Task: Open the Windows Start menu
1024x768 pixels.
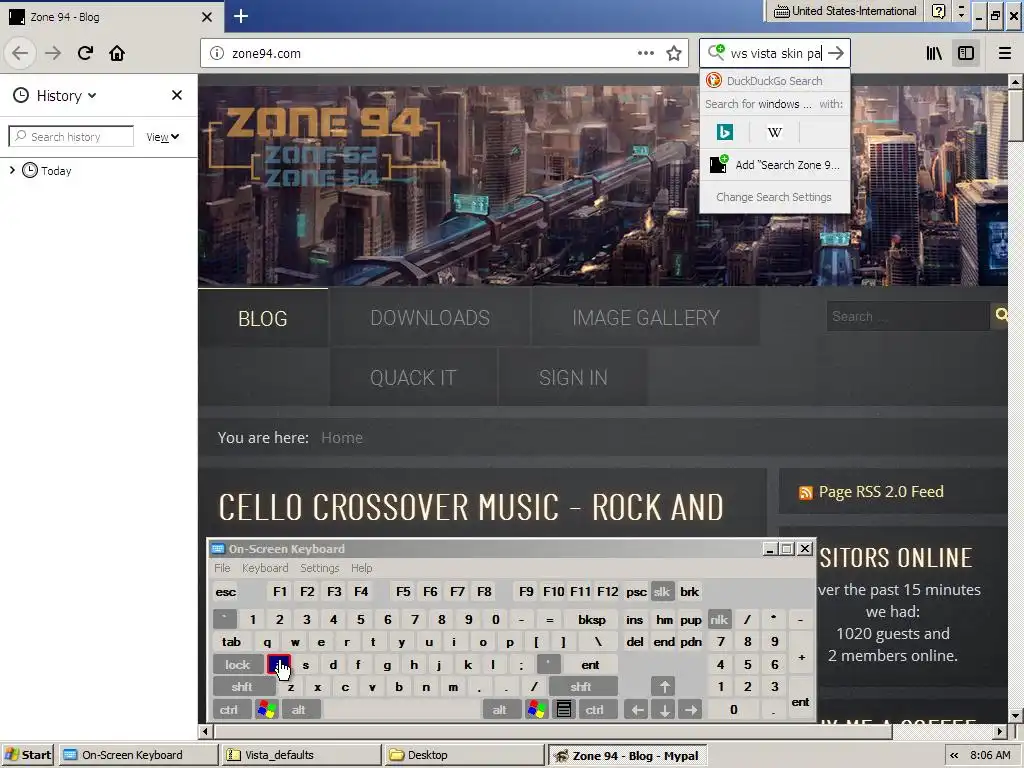Action: click(28, 755)
